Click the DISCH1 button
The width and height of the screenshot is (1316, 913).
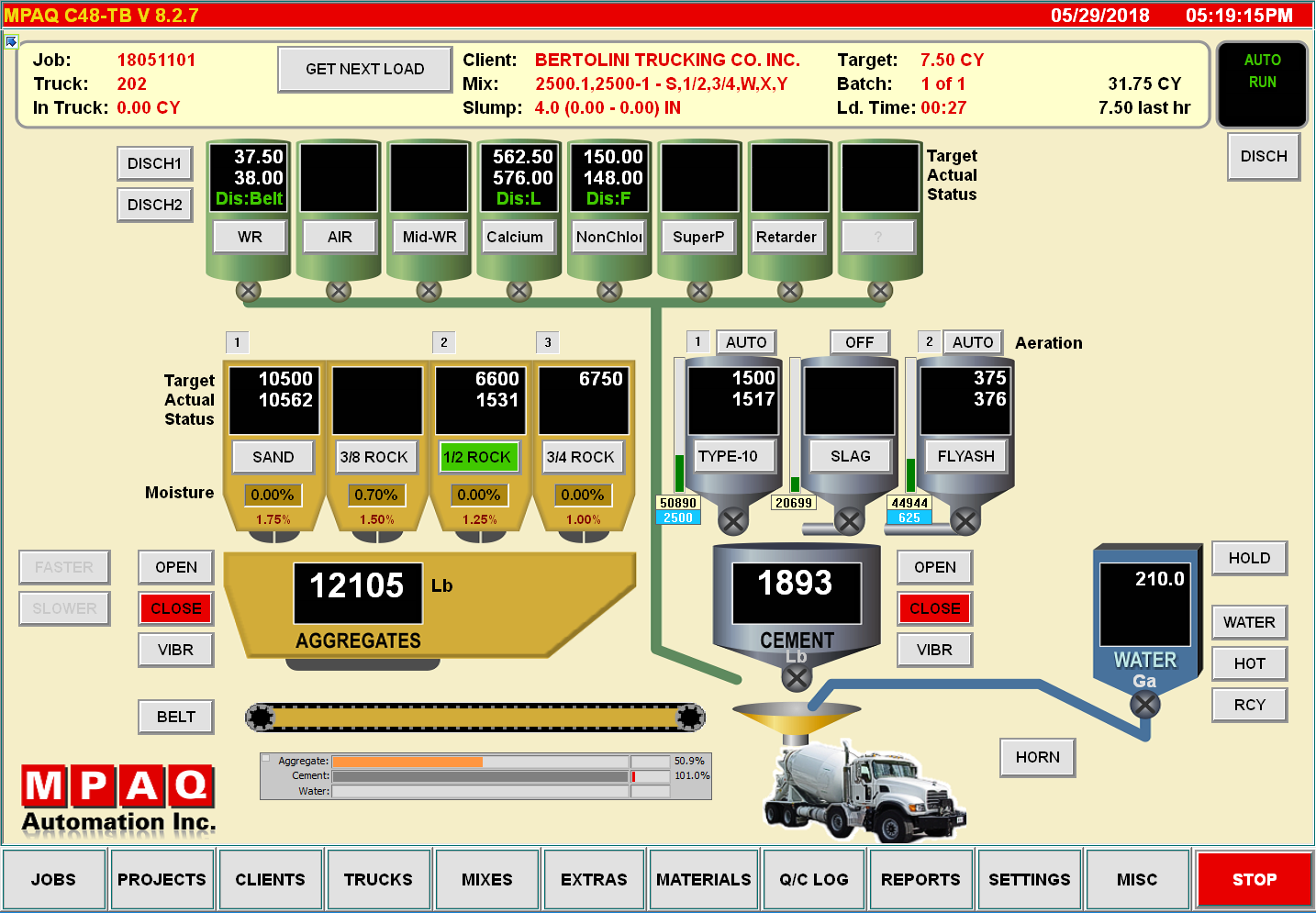155,163
